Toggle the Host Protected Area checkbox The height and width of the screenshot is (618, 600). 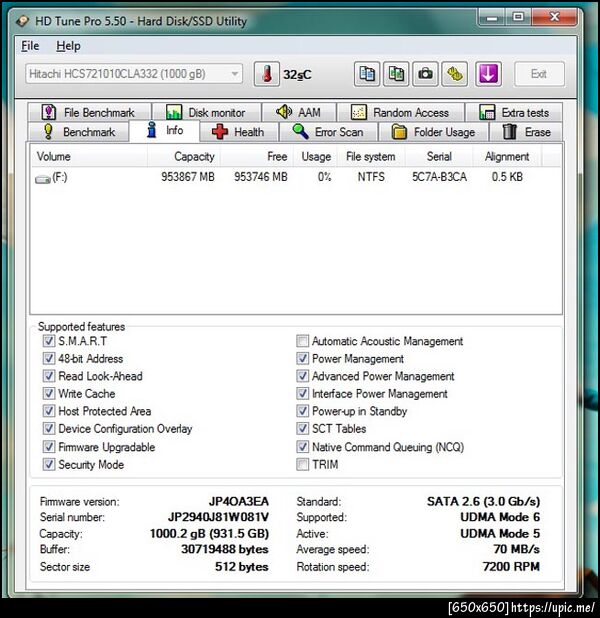click(48, 411)
